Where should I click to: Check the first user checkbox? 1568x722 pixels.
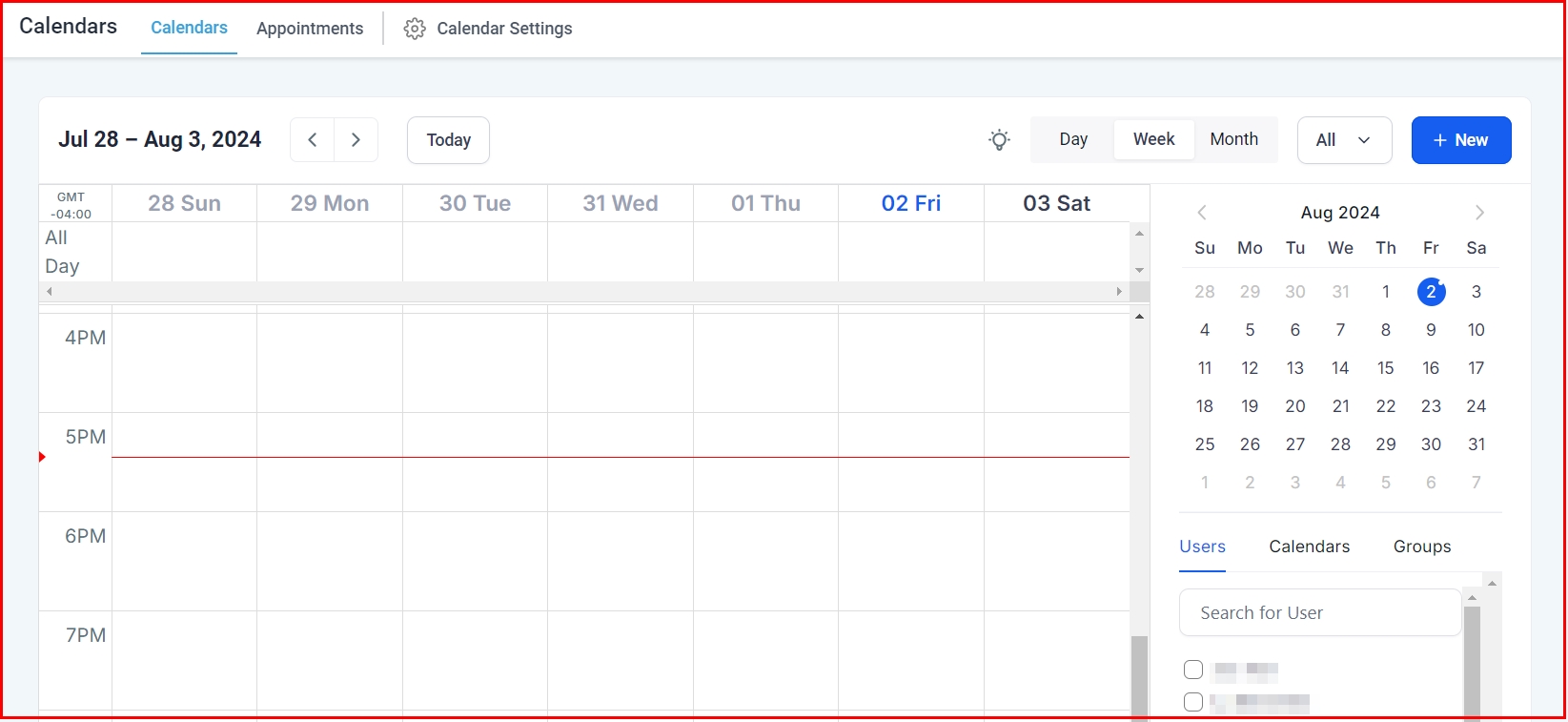pyautogui.click(x=1193, y=670)
